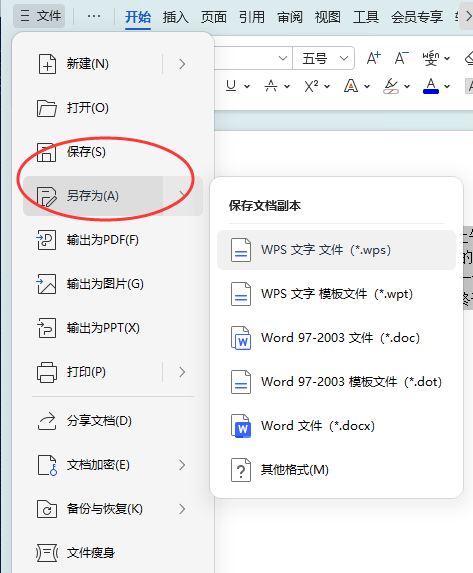Expand the 备份与恢复 submenu arrow

[182, 509]
